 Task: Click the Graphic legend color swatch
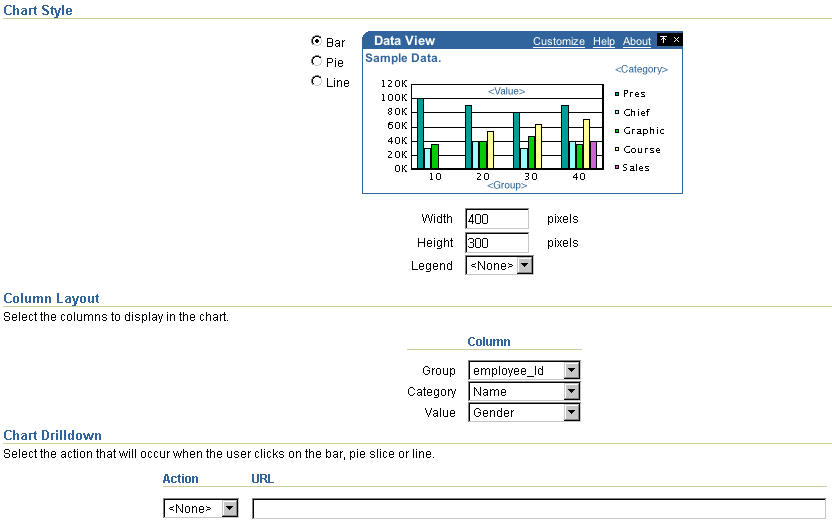pos(617,131)
